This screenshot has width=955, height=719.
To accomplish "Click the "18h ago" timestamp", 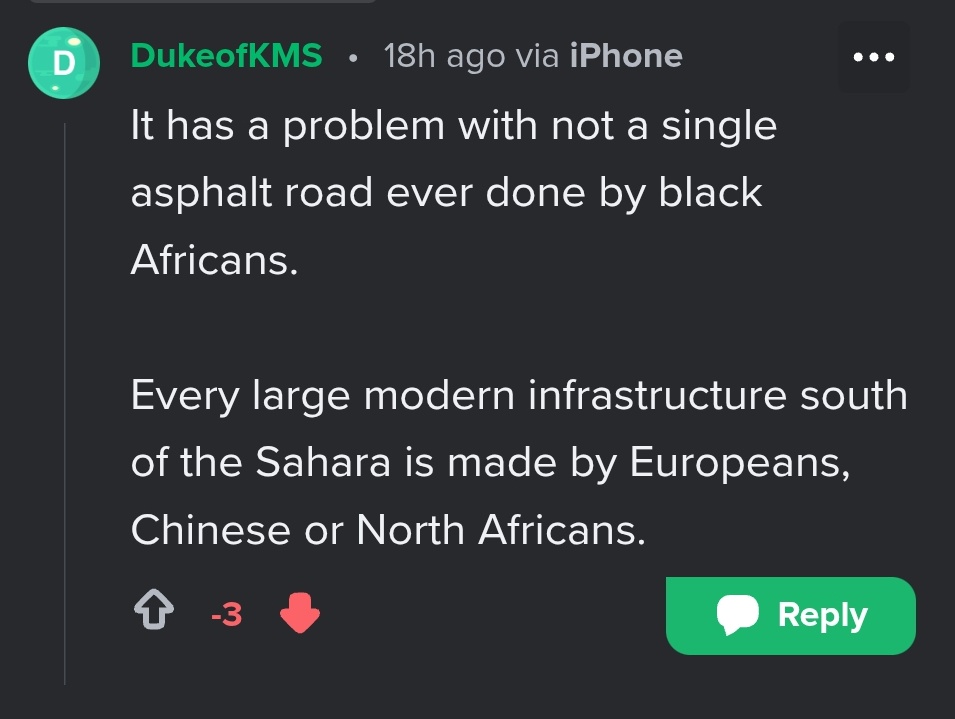I will 444,56.
